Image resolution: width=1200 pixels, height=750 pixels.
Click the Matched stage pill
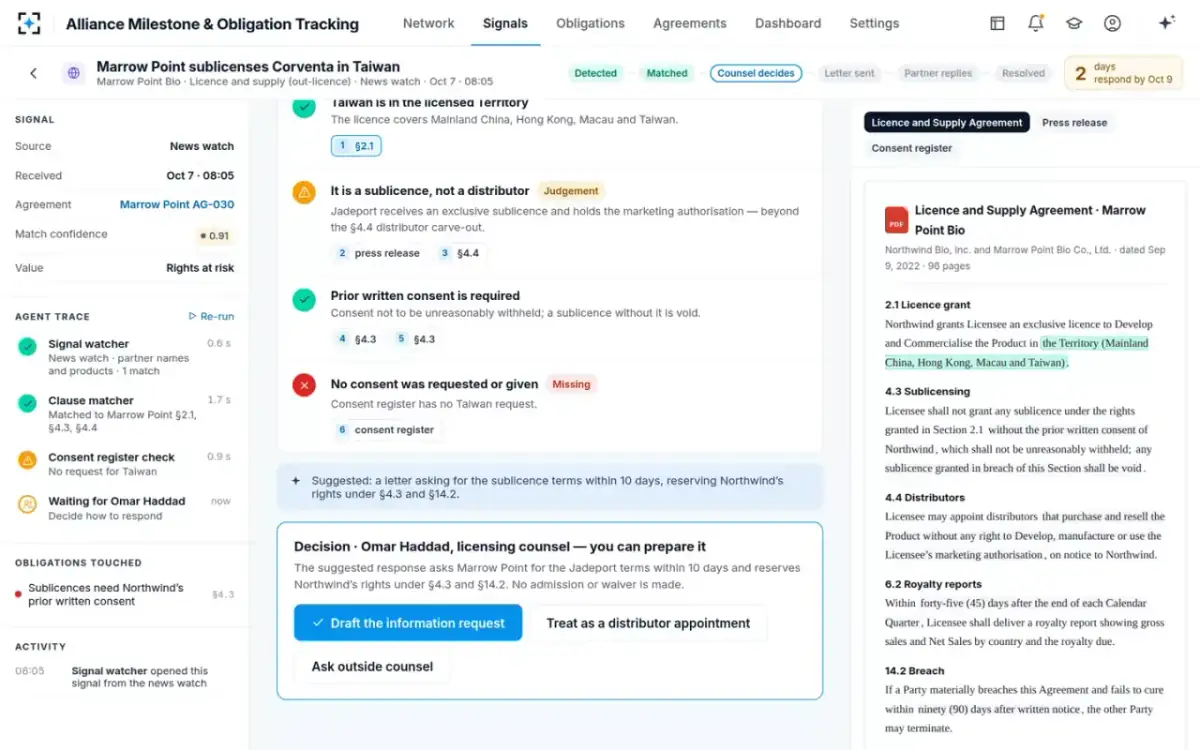pyautogui.click(x=667, y=73)
